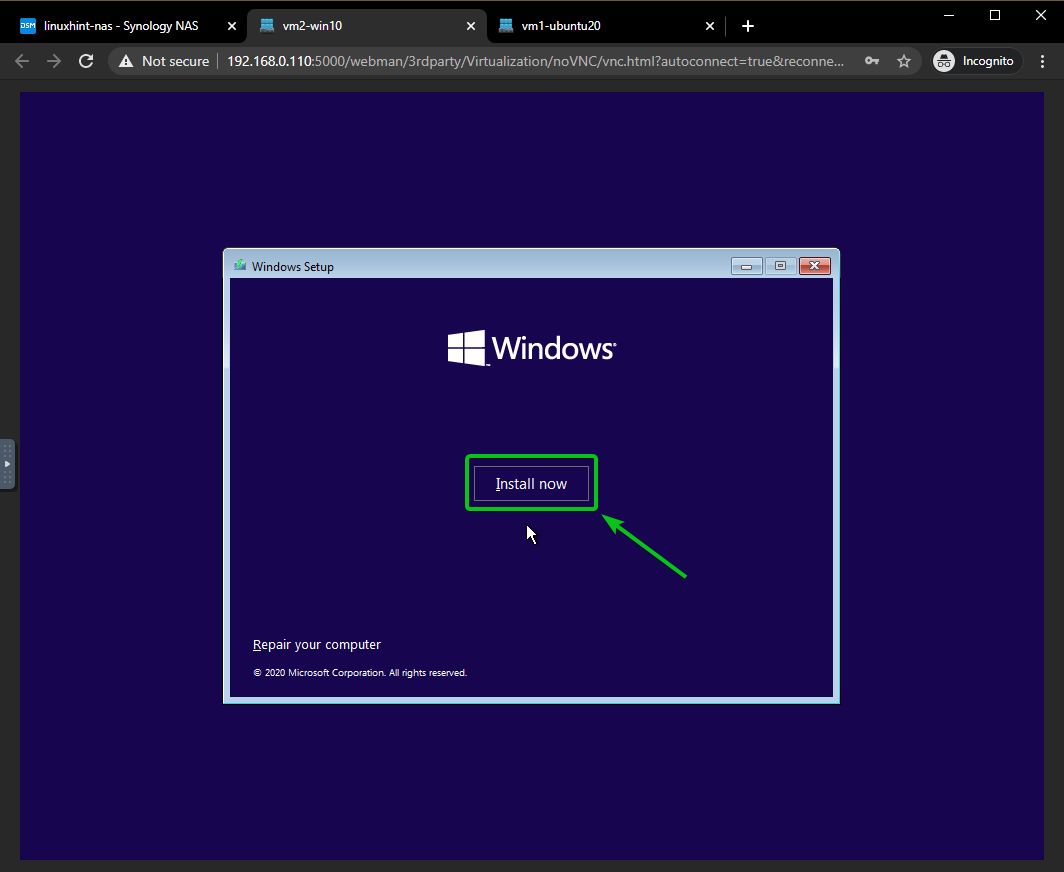Open the Repair your computer link
The image size is (1064, 872).
coord(317,645)
